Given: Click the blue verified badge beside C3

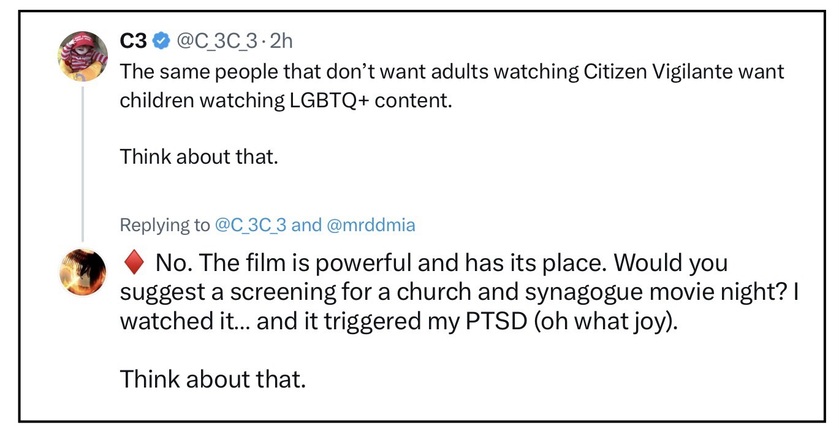Looking at the screenshot, I should (x=161, y=42).
